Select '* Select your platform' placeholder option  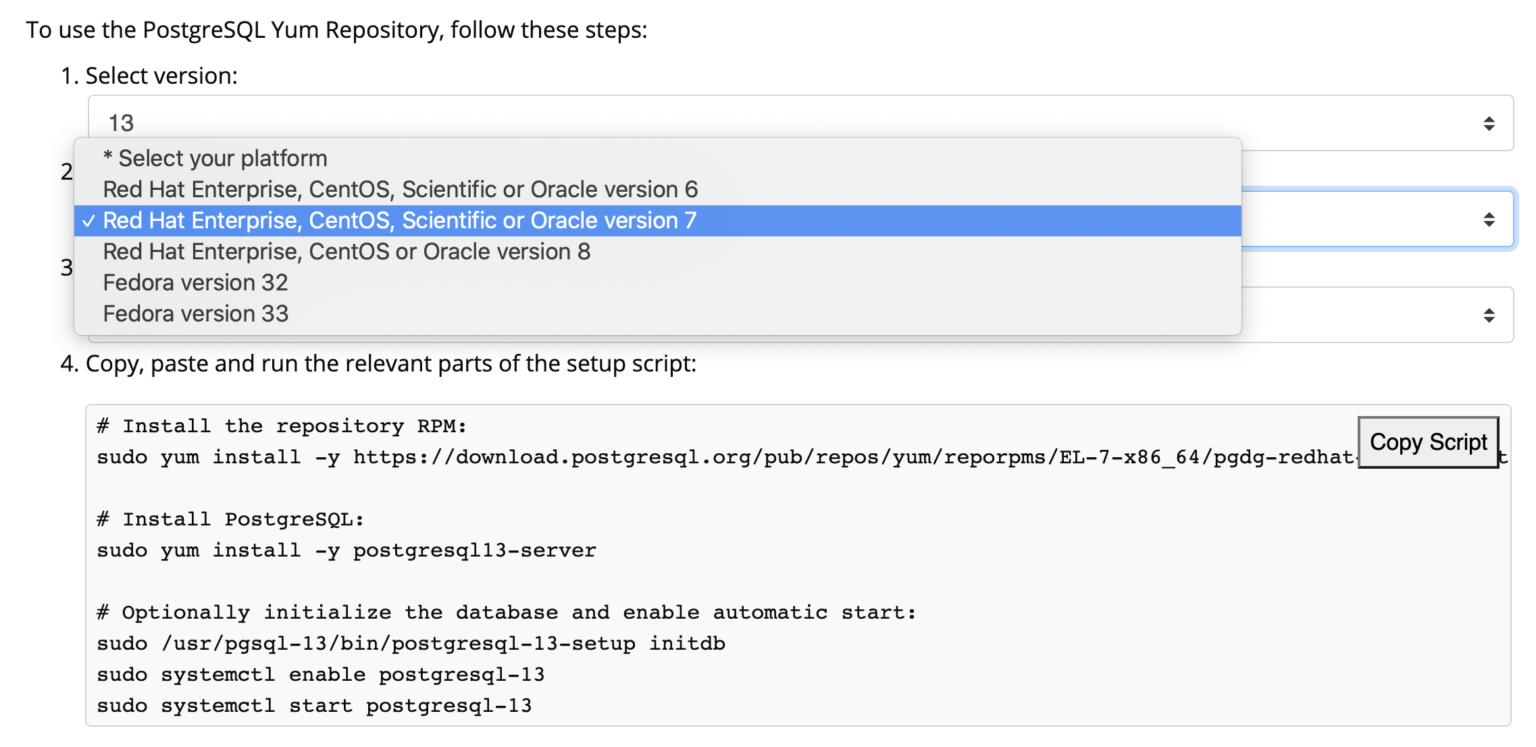point(658,158)
